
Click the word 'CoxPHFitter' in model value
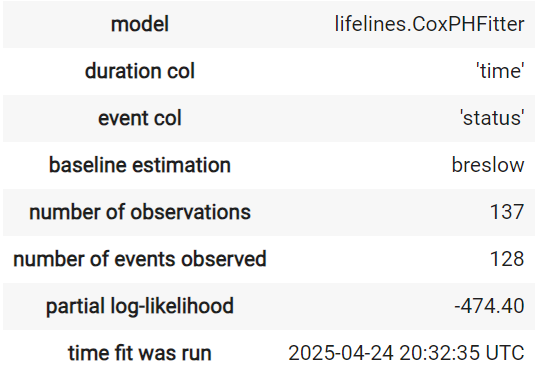(x=468, y=24)
